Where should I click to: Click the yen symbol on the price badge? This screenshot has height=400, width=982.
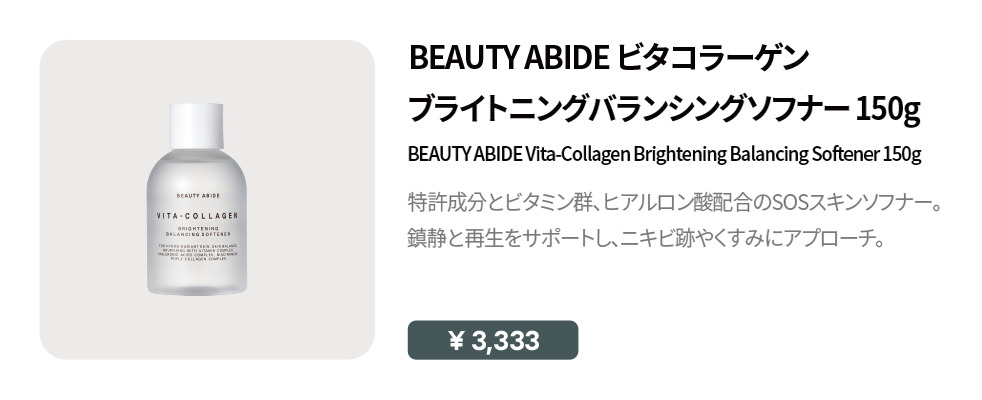click(x=457, y=340)
